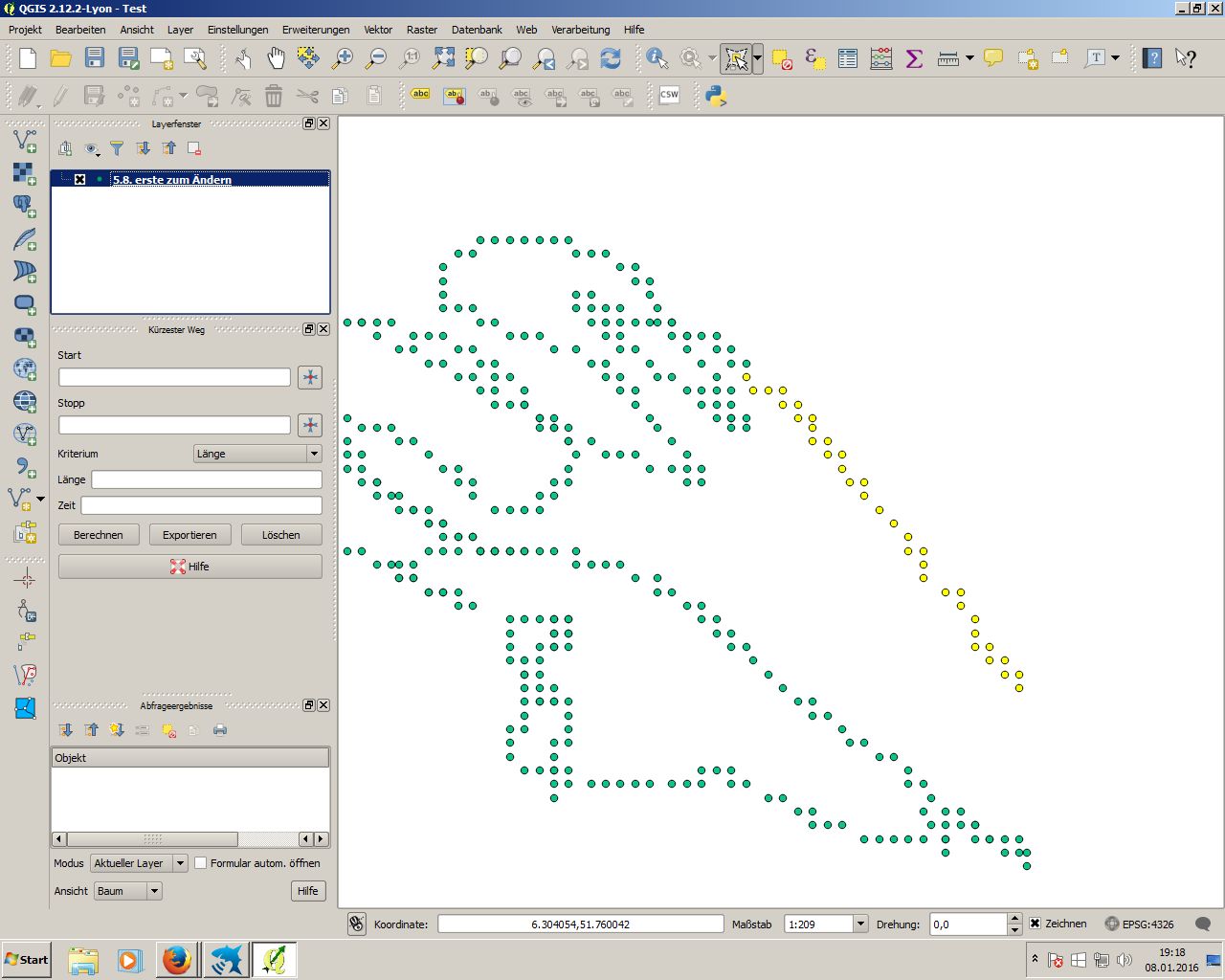Open the attribute table

[848, 58]
